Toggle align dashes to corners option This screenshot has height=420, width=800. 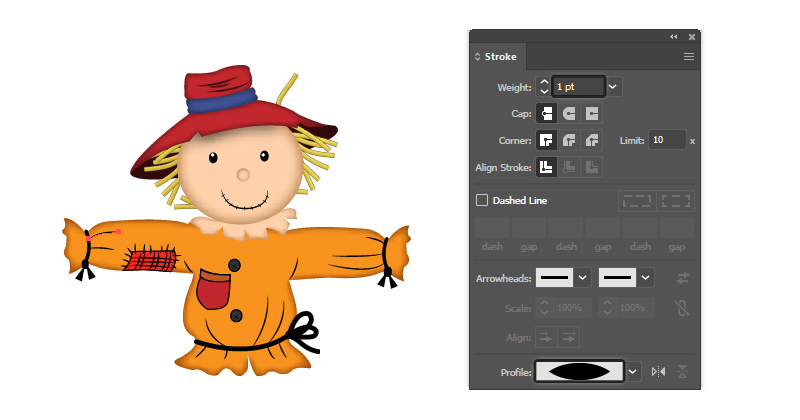pyautogui.click(x=676, y=200)
